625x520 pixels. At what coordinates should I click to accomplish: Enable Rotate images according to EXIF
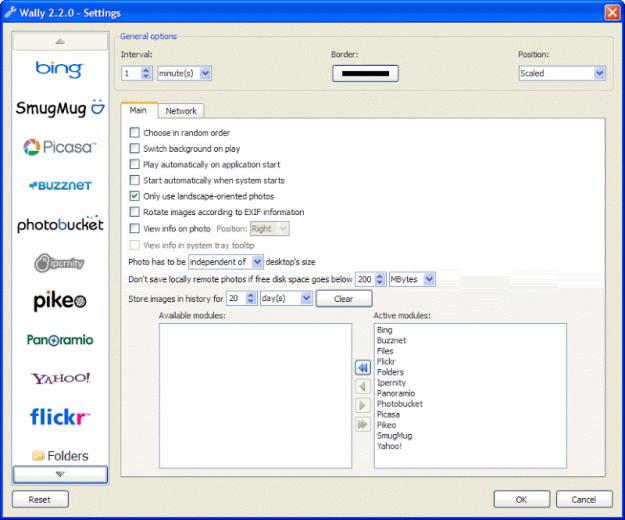(x=135, y=212)
